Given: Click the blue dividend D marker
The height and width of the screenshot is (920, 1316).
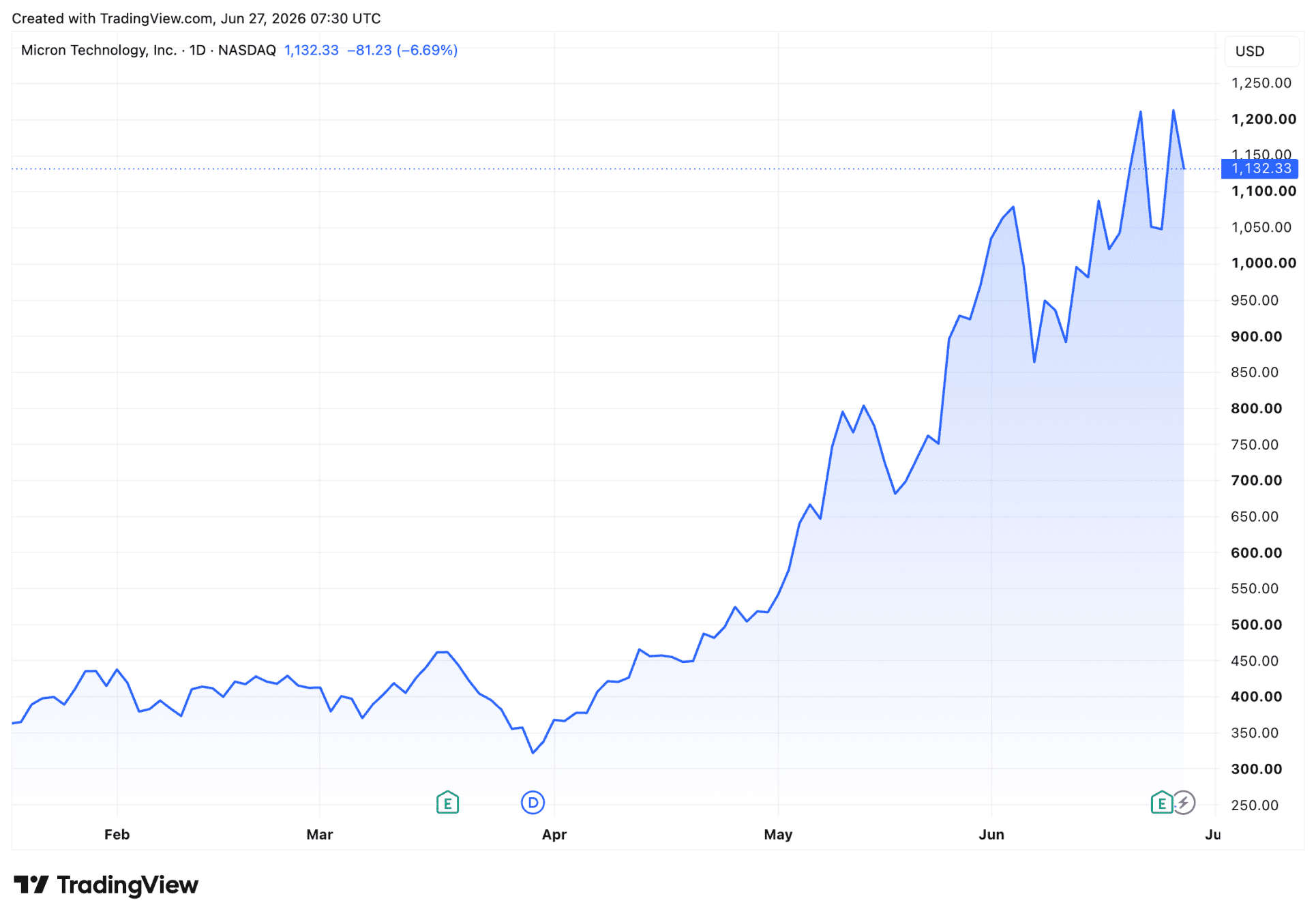Looking at the screenshot, I should pos(533,803).
